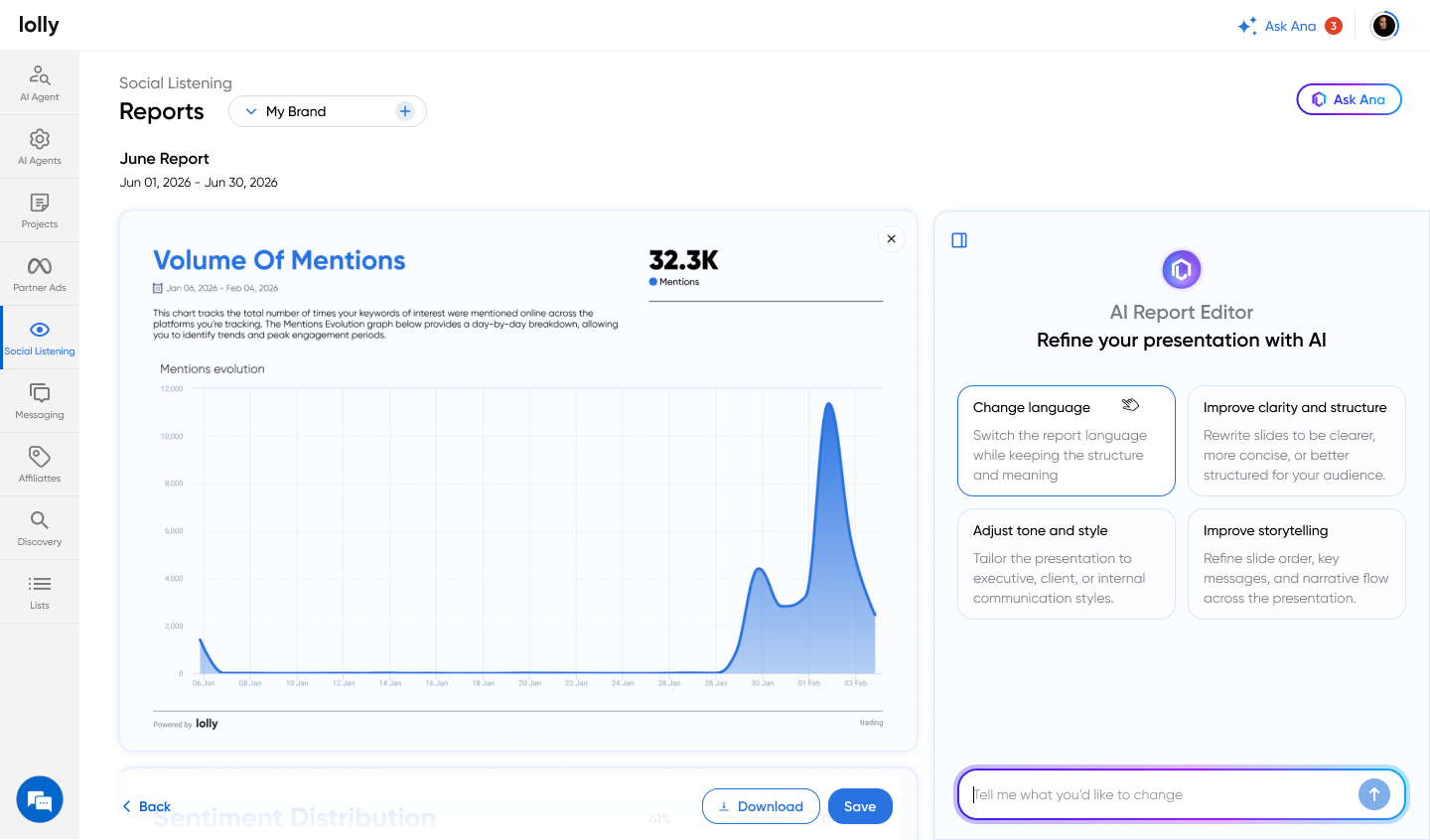Viewport: 1430px width, 840px height.
Task: Click the Mentions evolution chart label
Action: coord(213,368)
